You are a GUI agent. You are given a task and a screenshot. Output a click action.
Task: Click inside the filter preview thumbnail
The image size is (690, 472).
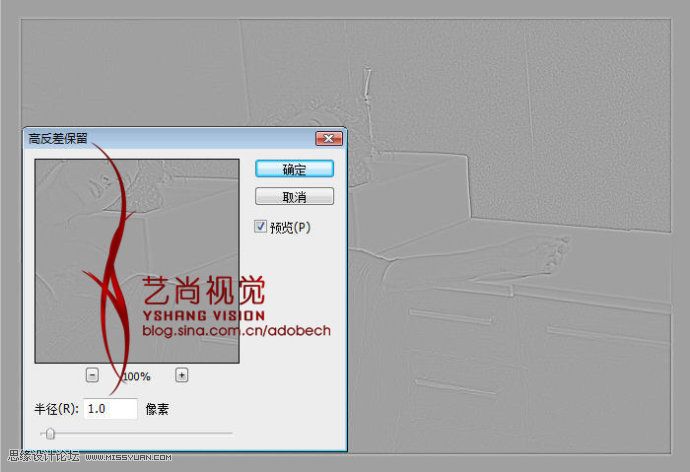point(137,261)
